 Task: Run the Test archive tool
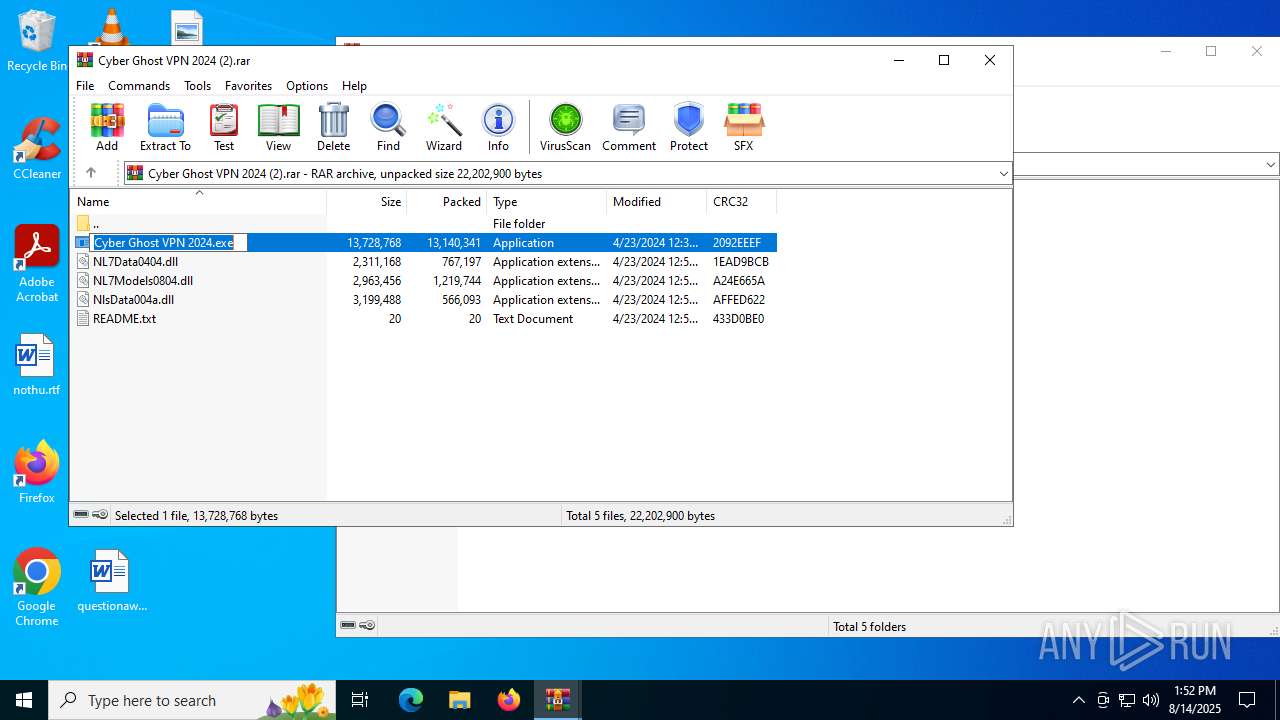[x=224, y=127]
